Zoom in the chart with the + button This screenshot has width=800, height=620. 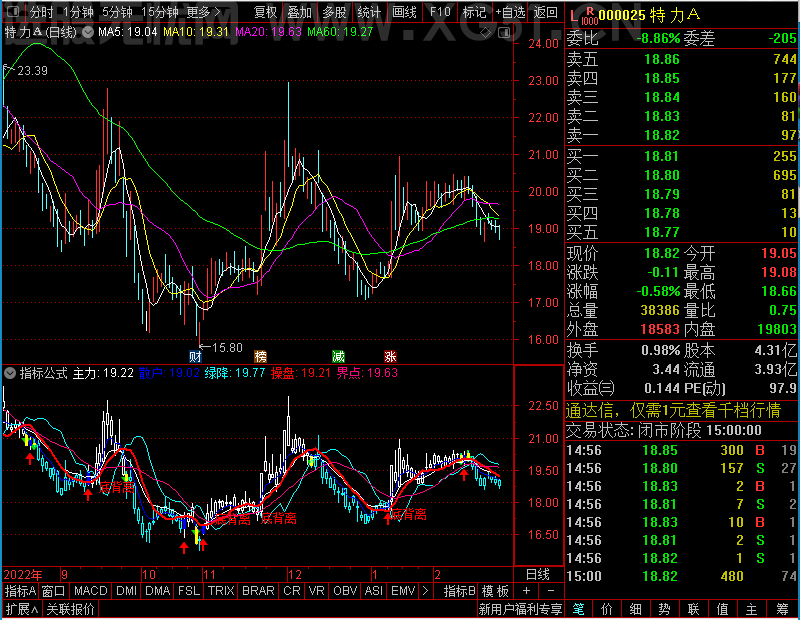[527, 591]
